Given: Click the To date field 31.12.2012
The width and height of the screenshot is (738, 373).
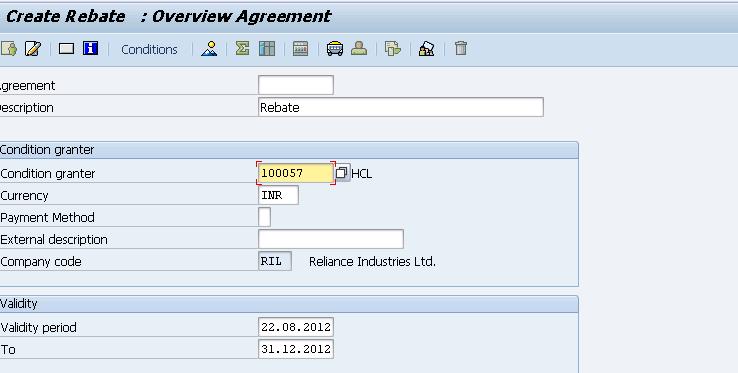Looking at the screenshot, I should tap(296, 349).
